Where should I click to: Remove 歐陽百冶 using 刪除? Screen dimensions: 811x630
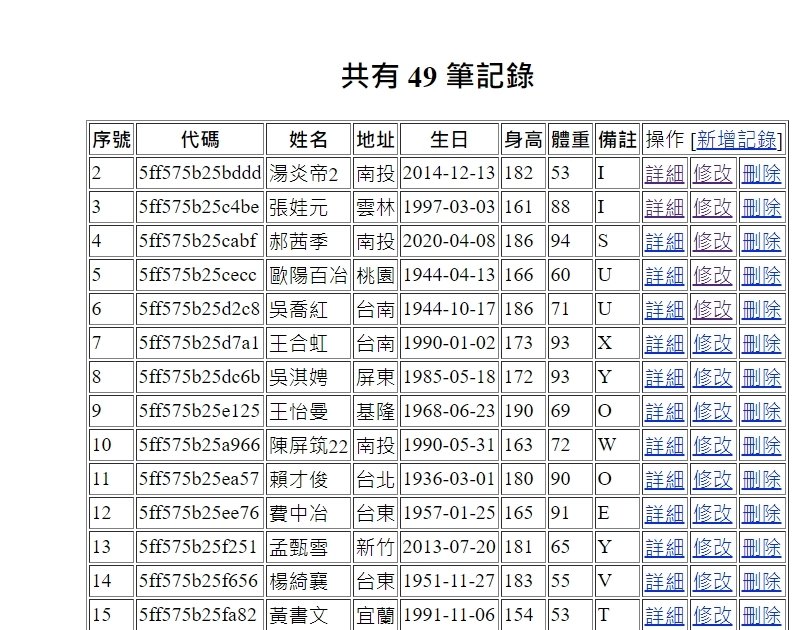761,276
